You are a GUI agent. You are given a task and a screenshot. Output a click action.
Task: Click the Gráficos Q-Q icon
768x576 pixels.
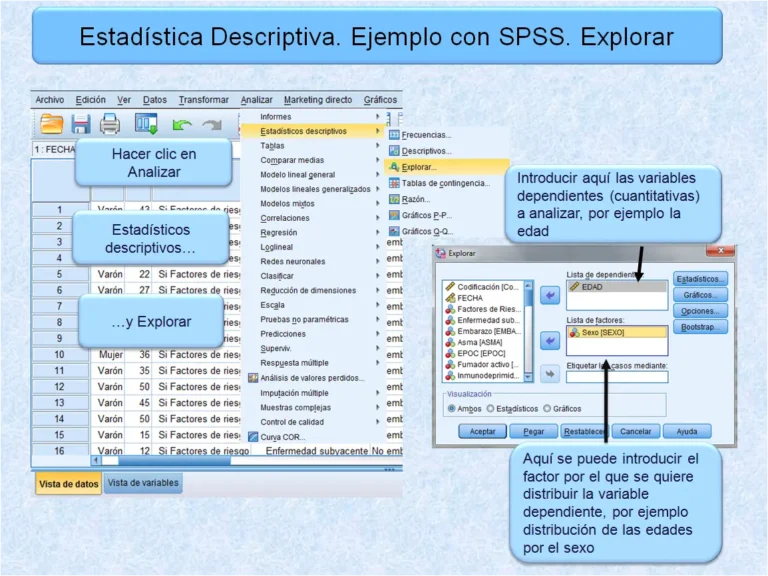(x=394, y=231)
